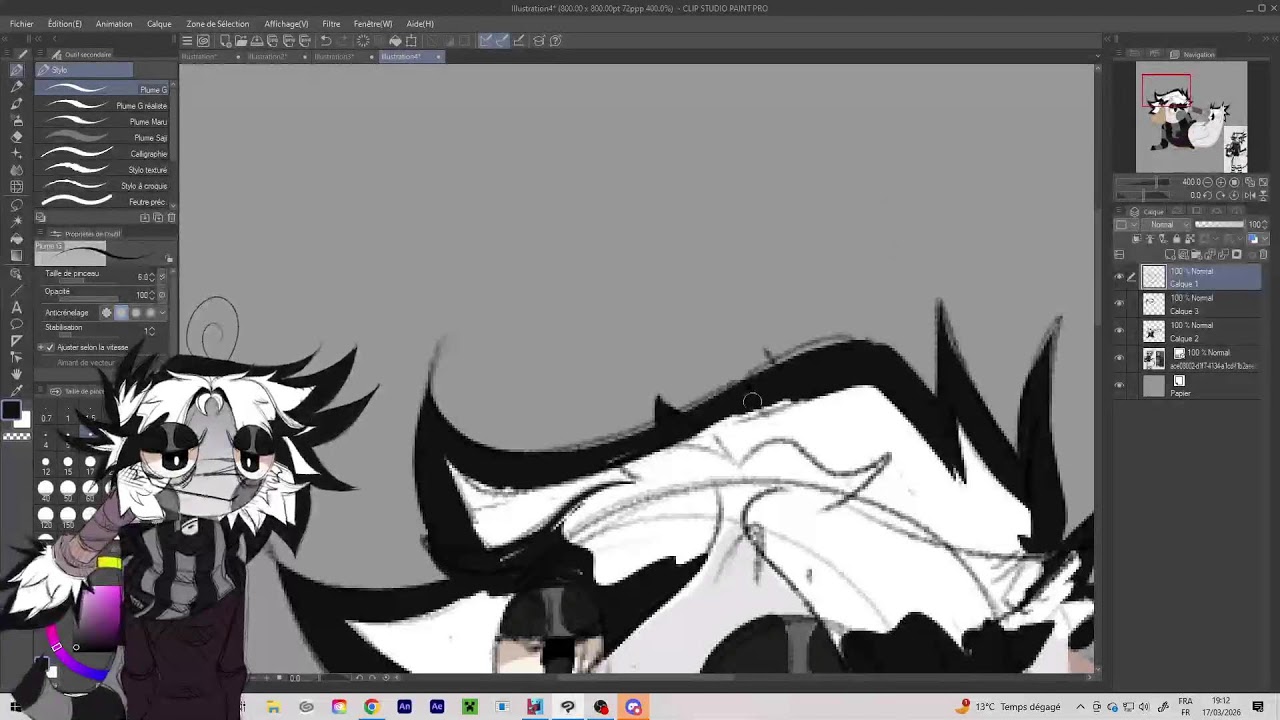Select the Text tool (A icon)

tap(17, 308)
